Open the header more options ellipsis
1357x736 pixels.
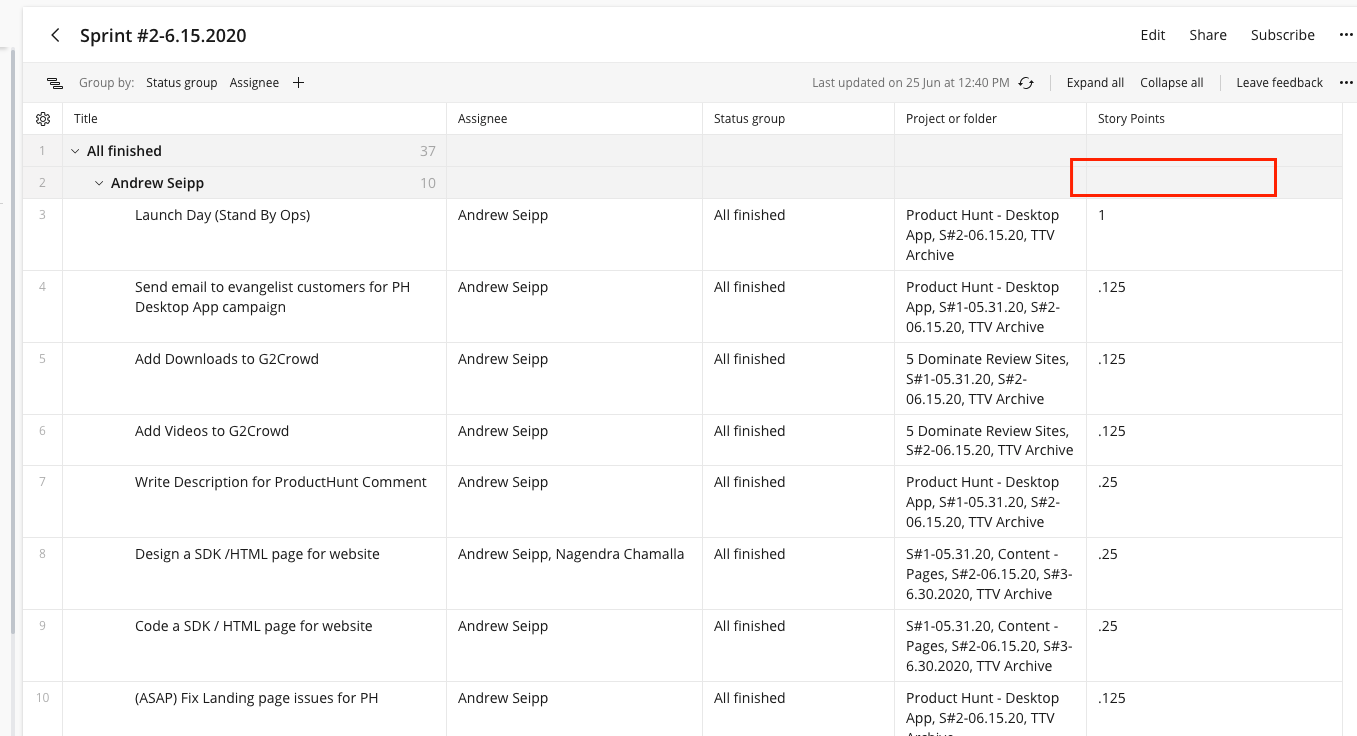(1346, 35)
